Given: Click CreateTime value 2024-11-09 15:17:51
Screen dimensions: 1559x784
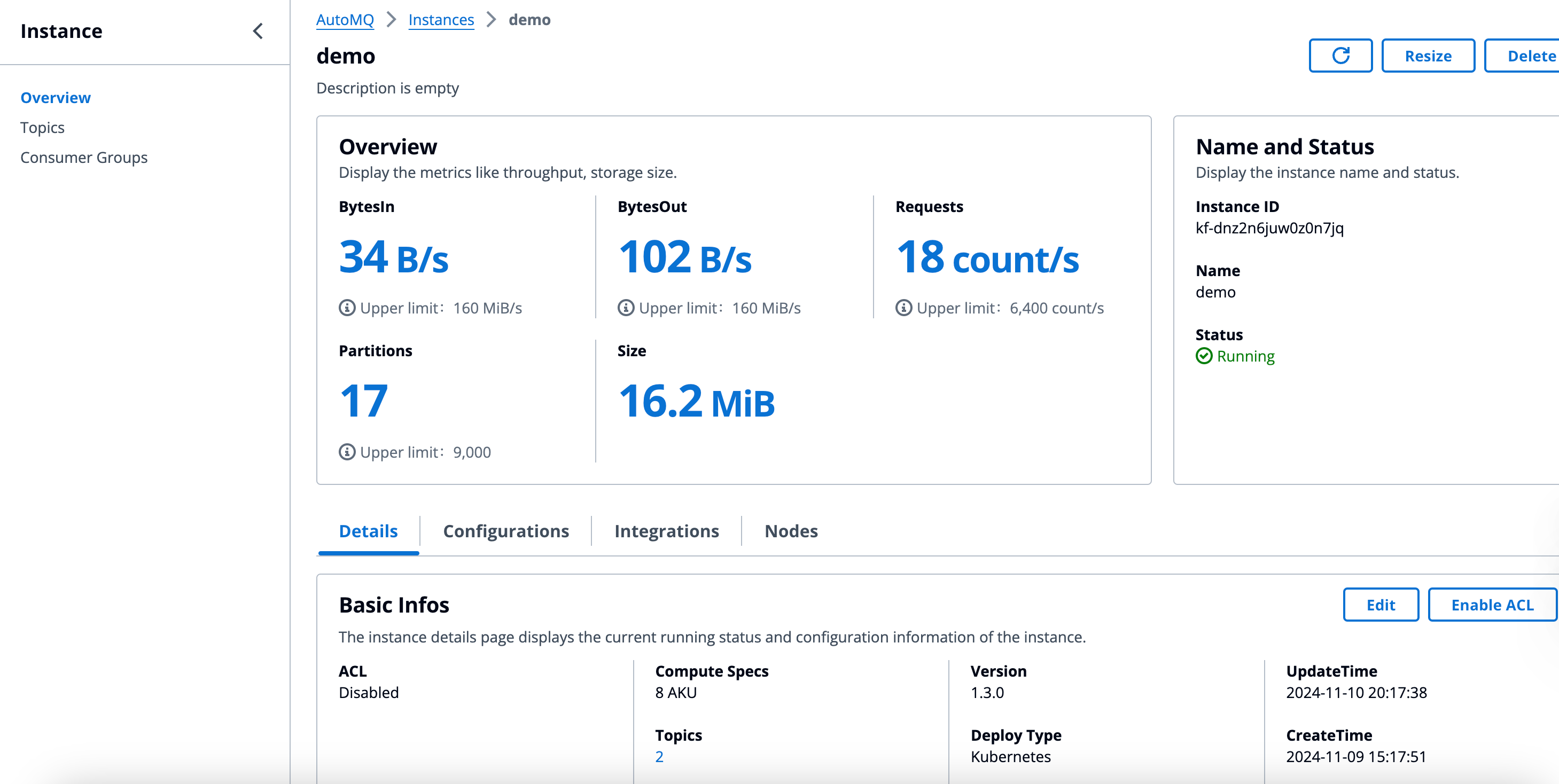Looking at the screenshot, I should [1355, 757].
